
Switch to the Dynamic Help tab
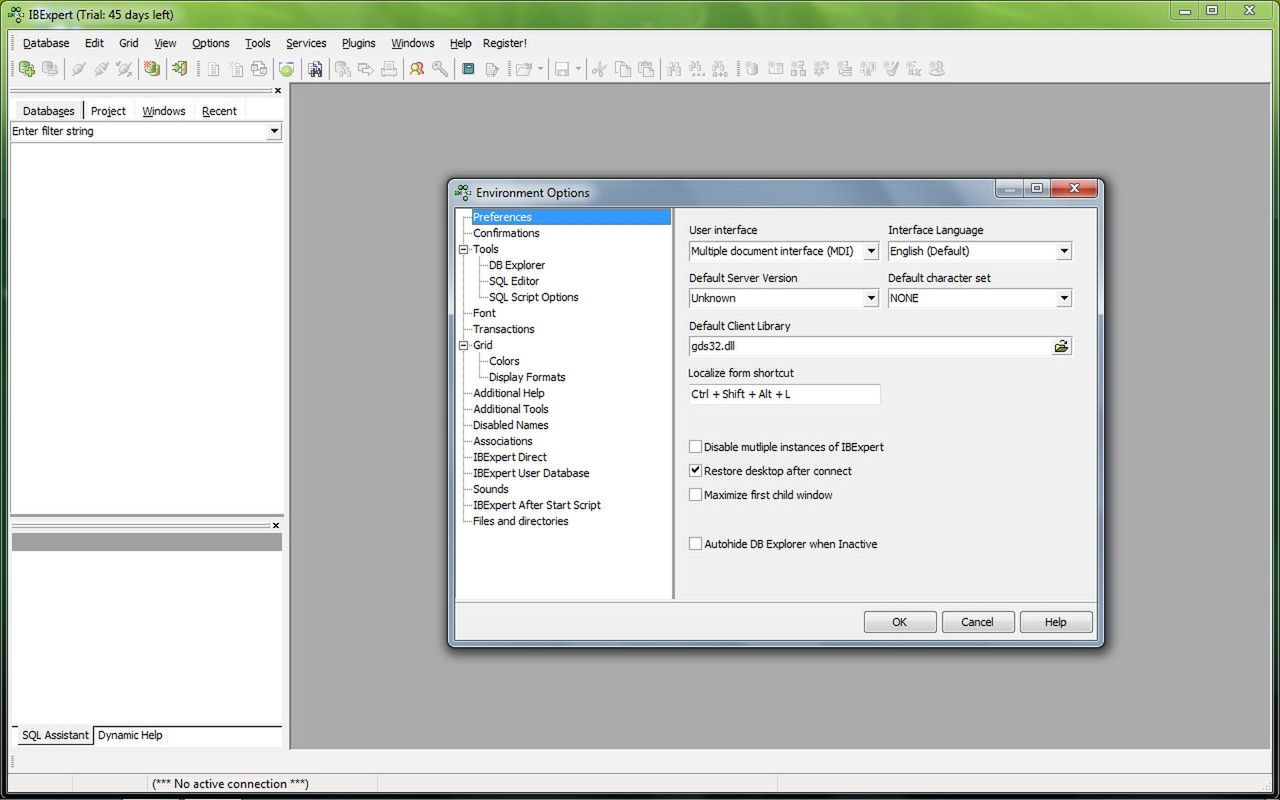[130, 735]
